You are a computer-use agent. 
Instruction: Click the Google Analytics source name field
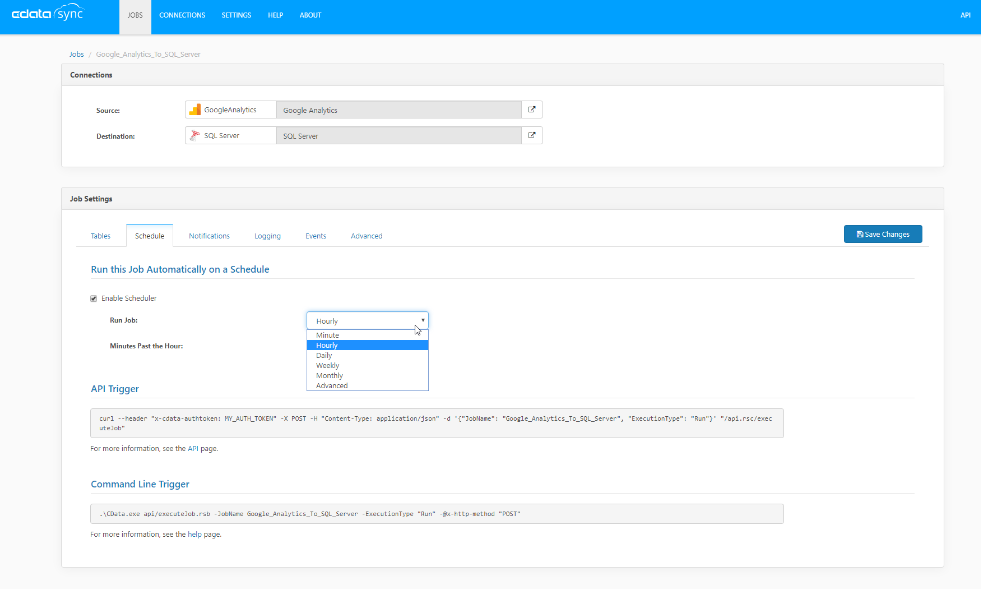point(399,110)
